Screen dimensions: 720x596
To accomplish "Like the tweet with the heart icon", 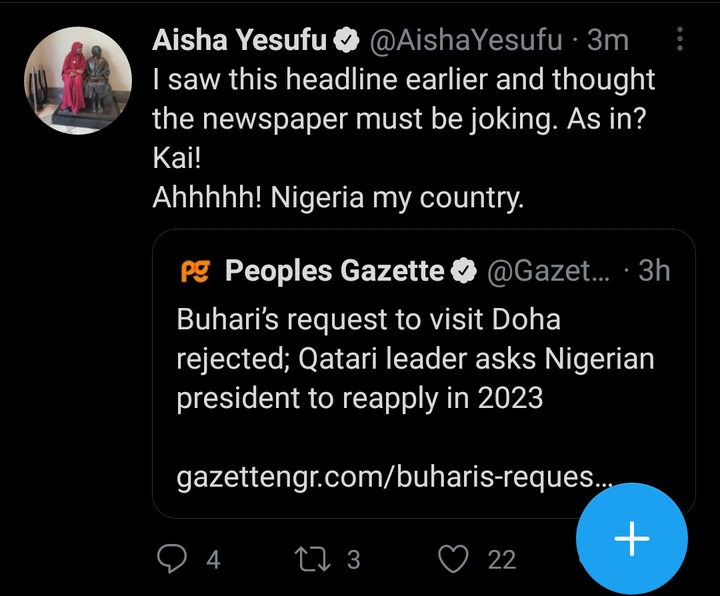I will [455, 559].
